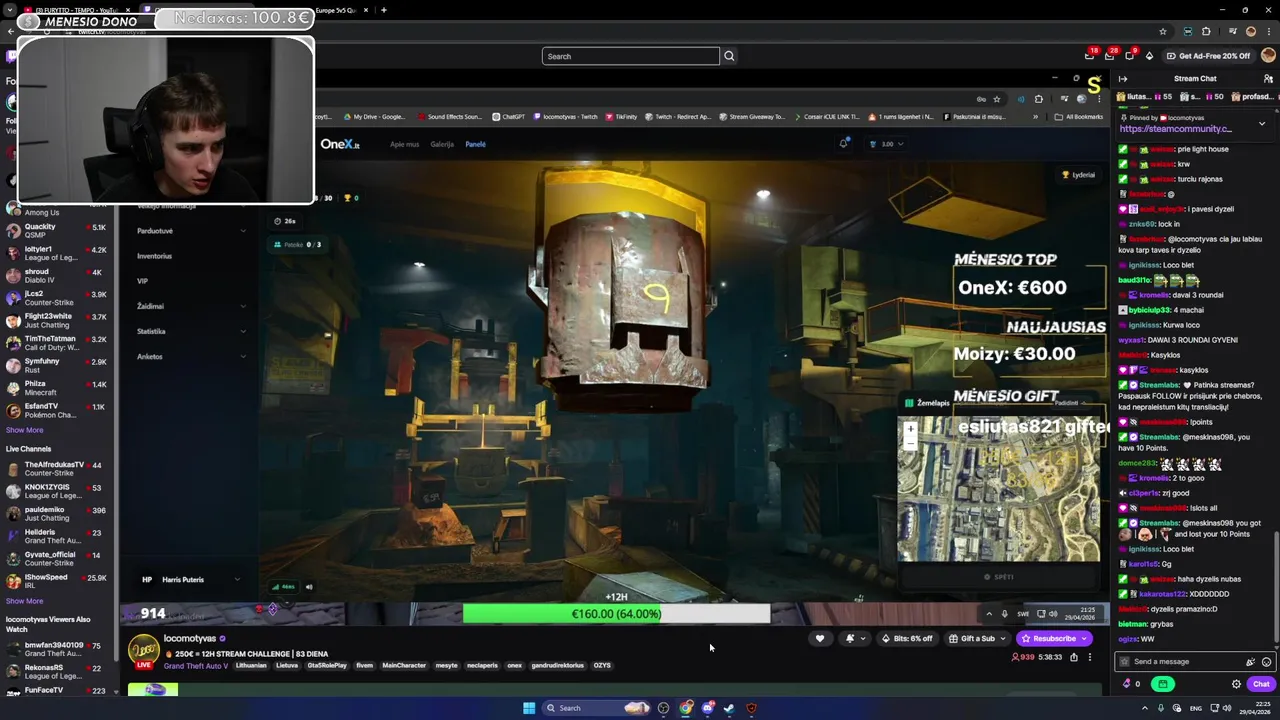Viewport: 1280px width, 720px height.
Task: Click the Lyderiai leaderboard button
Action: (1078, 175)
